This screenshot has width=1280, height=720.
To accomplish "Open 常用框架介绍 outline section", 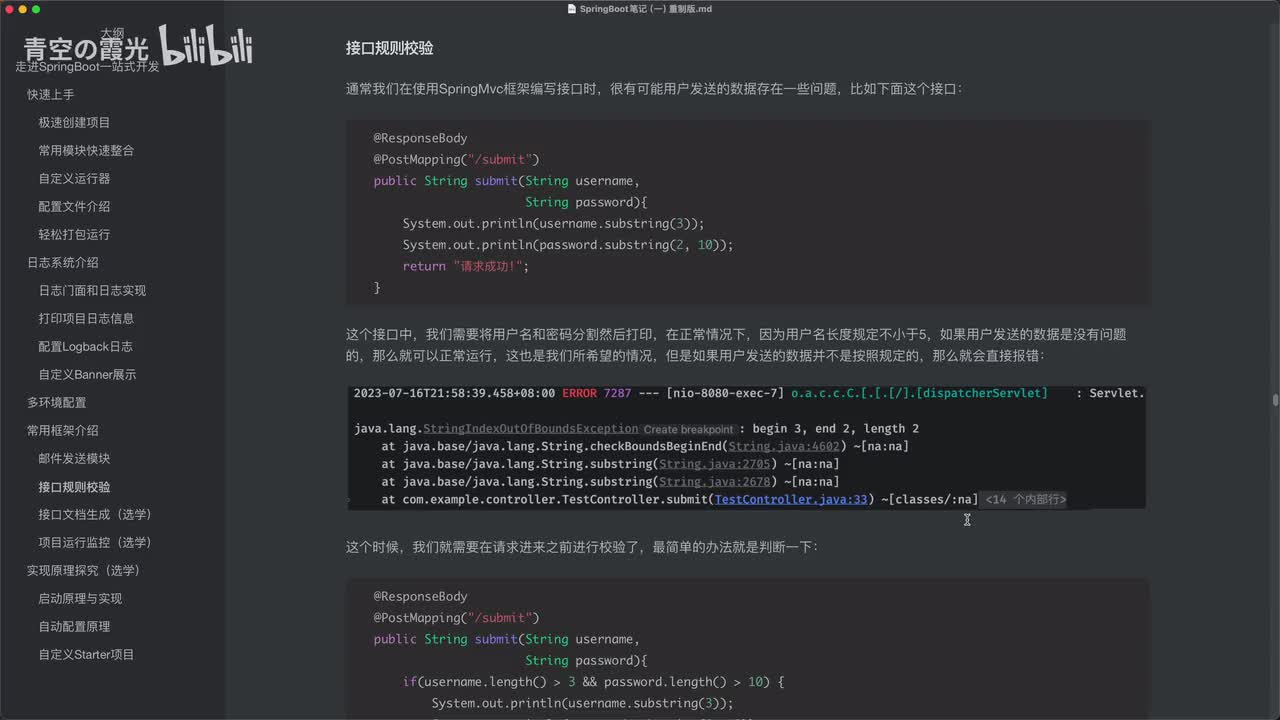I will click(x=62, y=430).
